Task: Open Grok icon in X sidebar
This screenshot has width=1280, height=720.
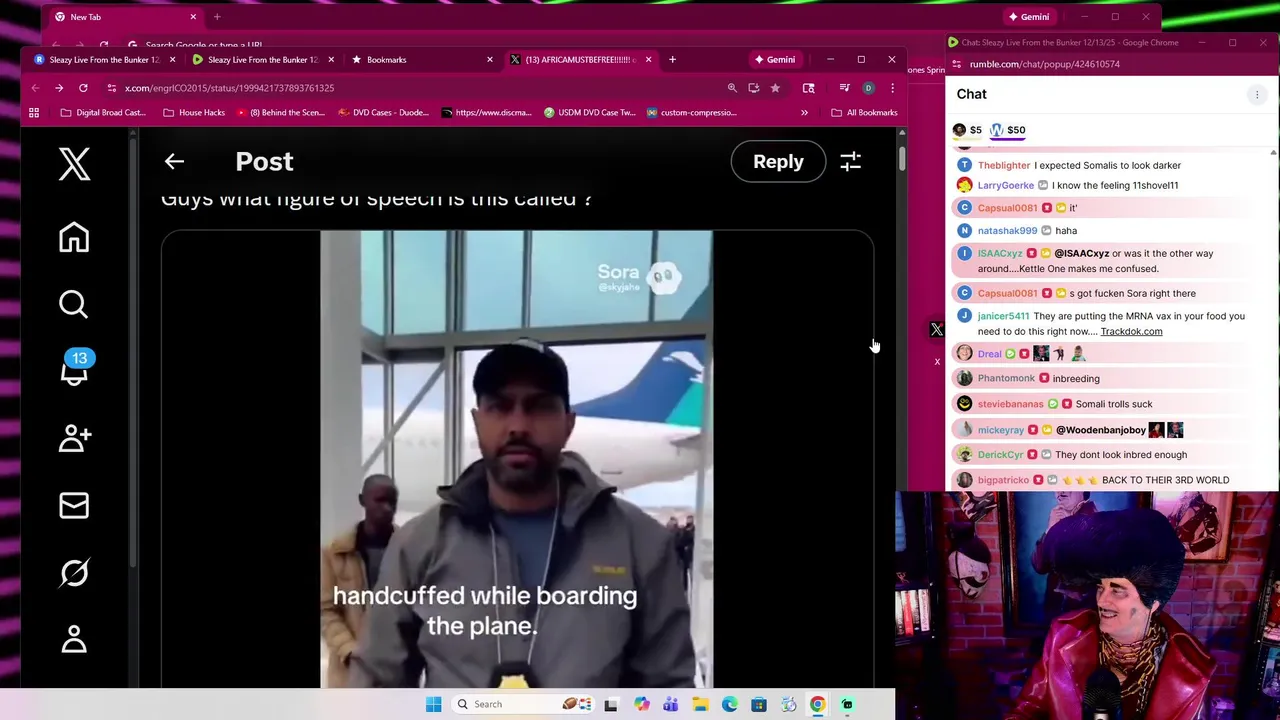Action: (74, 572)
